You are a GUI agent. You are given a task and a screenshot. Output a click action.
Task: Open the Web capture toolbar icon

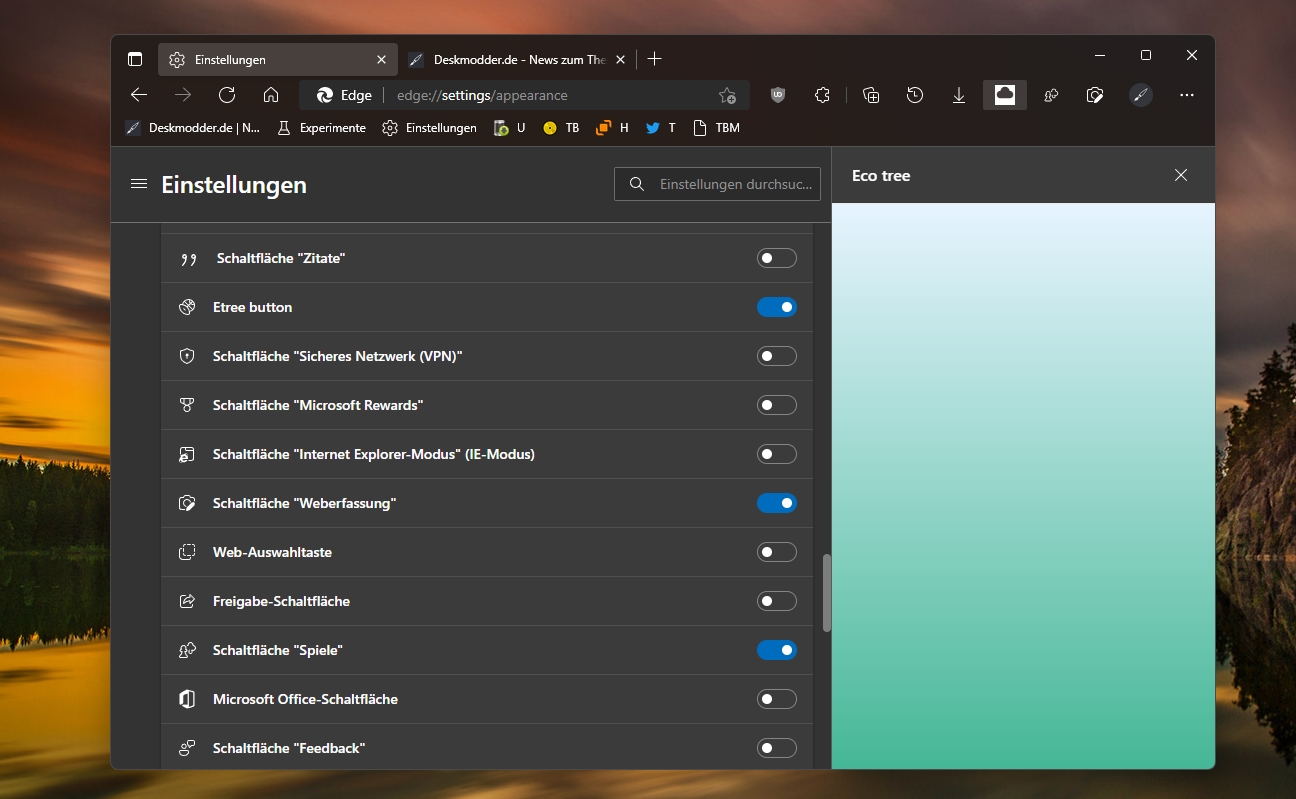[1095, 95]
